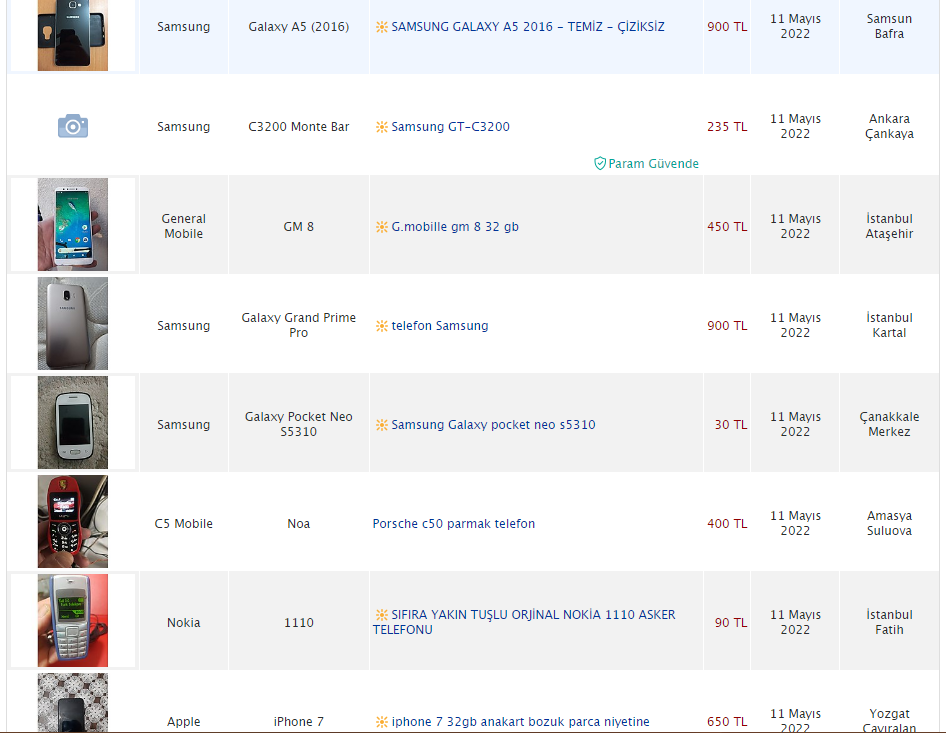
Task: Click the Param Güvende shield icon
Action: coord(600,163)
